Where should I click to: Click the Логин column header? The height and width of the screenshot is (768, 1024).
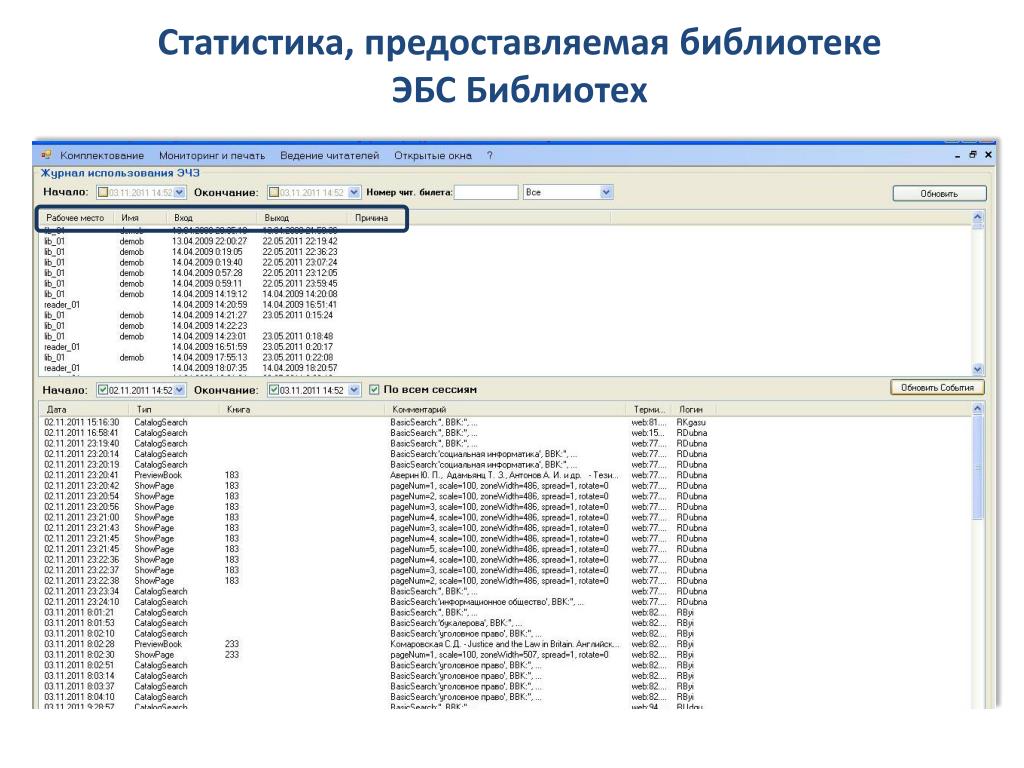[x=692, y=409]
